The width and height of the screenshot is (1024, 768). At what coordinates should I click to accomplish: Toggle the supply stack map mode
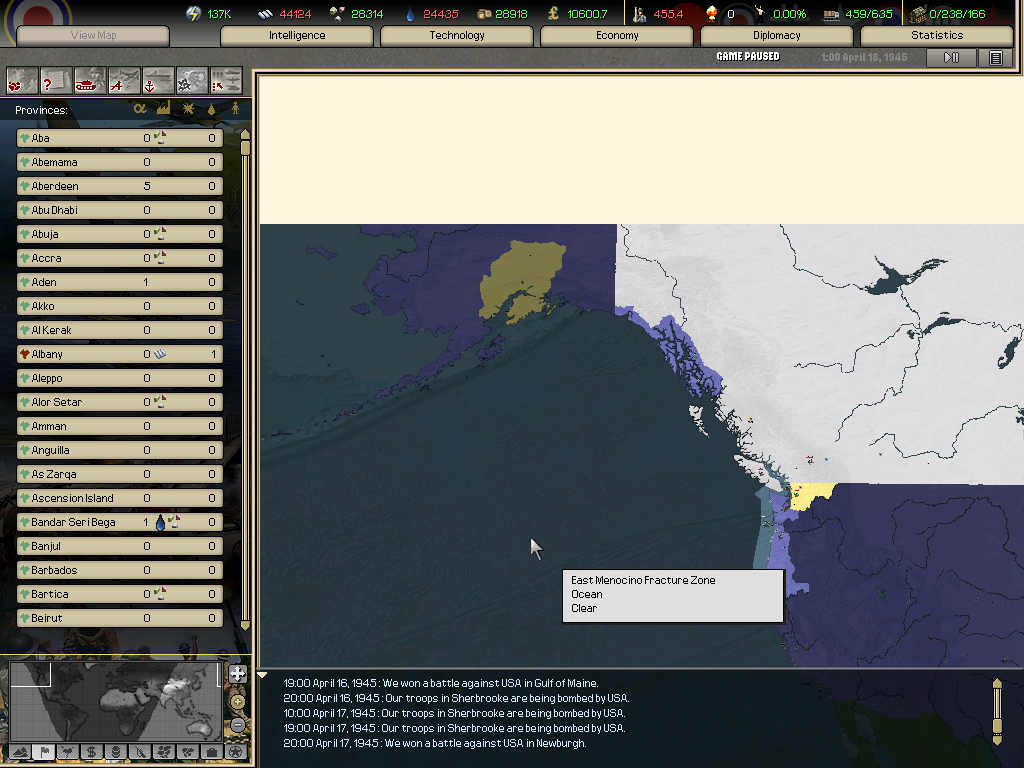pos(115,751)
